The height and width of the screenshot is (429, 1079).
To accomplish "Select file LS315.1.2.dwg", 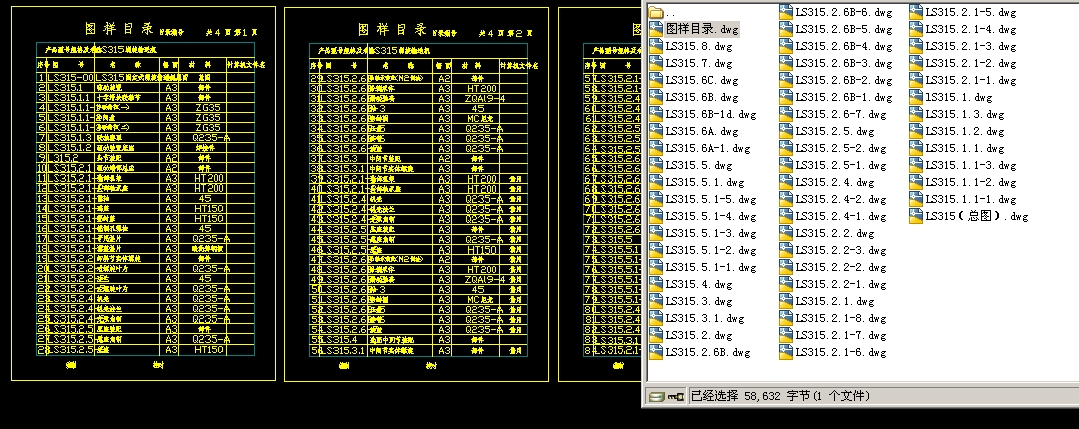I will pyautogui.click(x=957, y=131).
